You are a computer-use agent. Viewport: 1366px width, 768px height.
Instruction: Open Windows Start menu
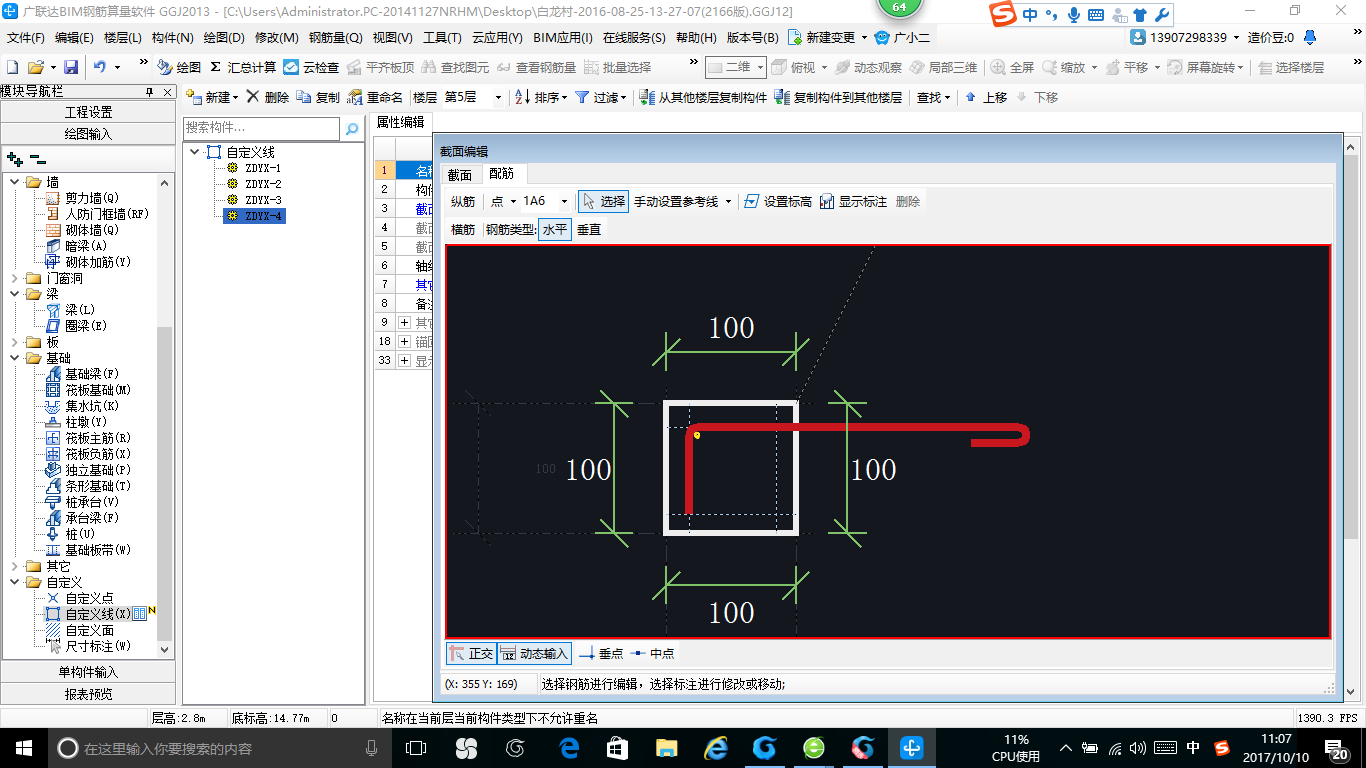tap(24, 748)
